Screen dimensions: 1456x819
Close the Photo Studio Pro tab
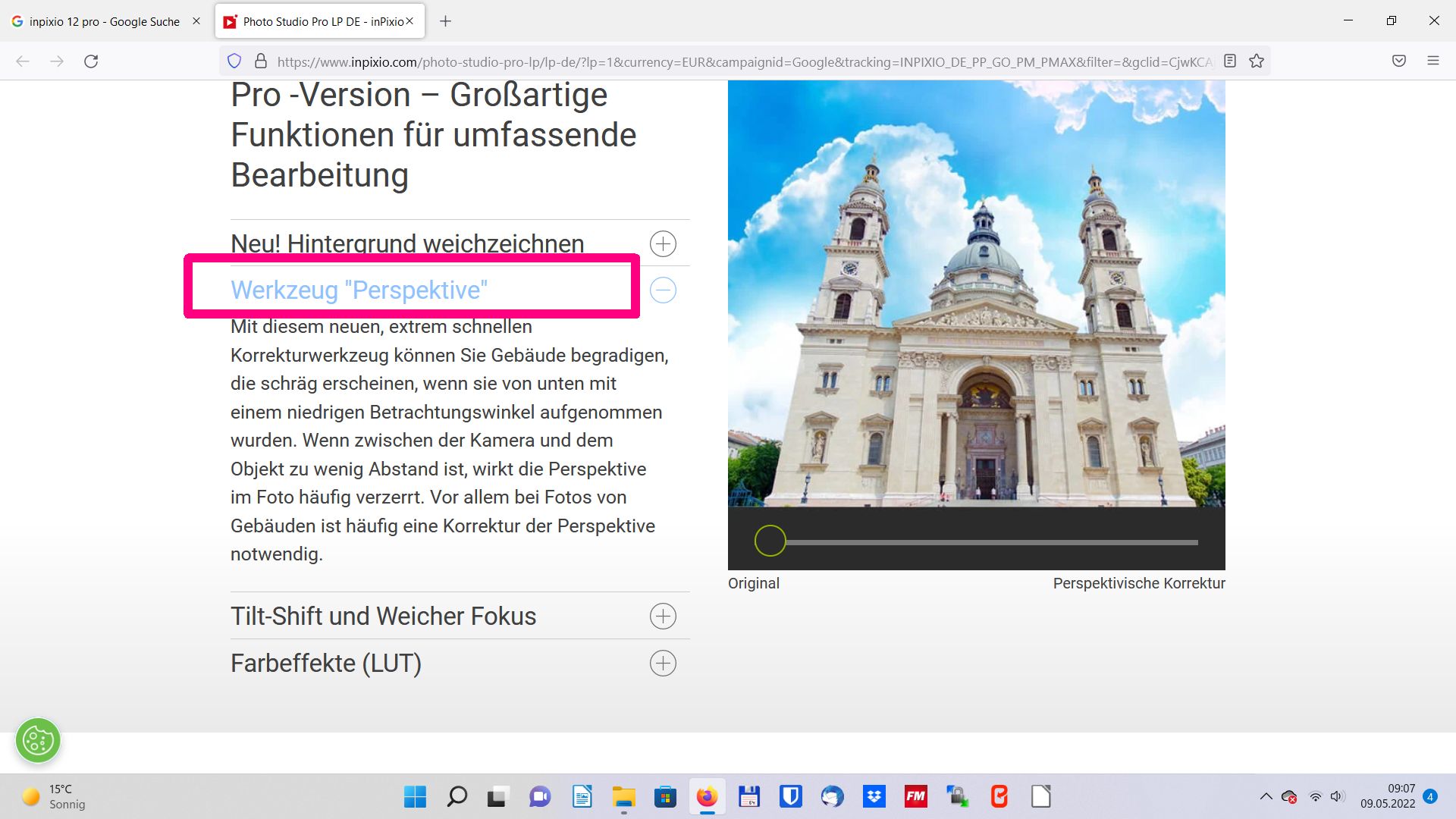click(409, 21)
